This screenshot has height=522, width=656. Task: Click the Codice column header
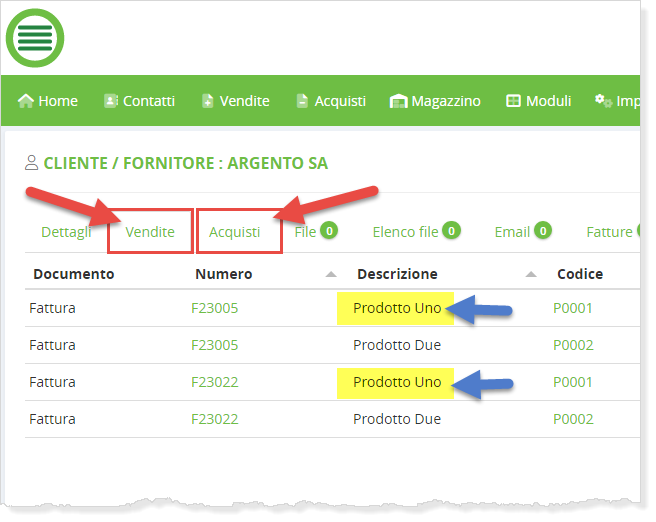[580, 274]
